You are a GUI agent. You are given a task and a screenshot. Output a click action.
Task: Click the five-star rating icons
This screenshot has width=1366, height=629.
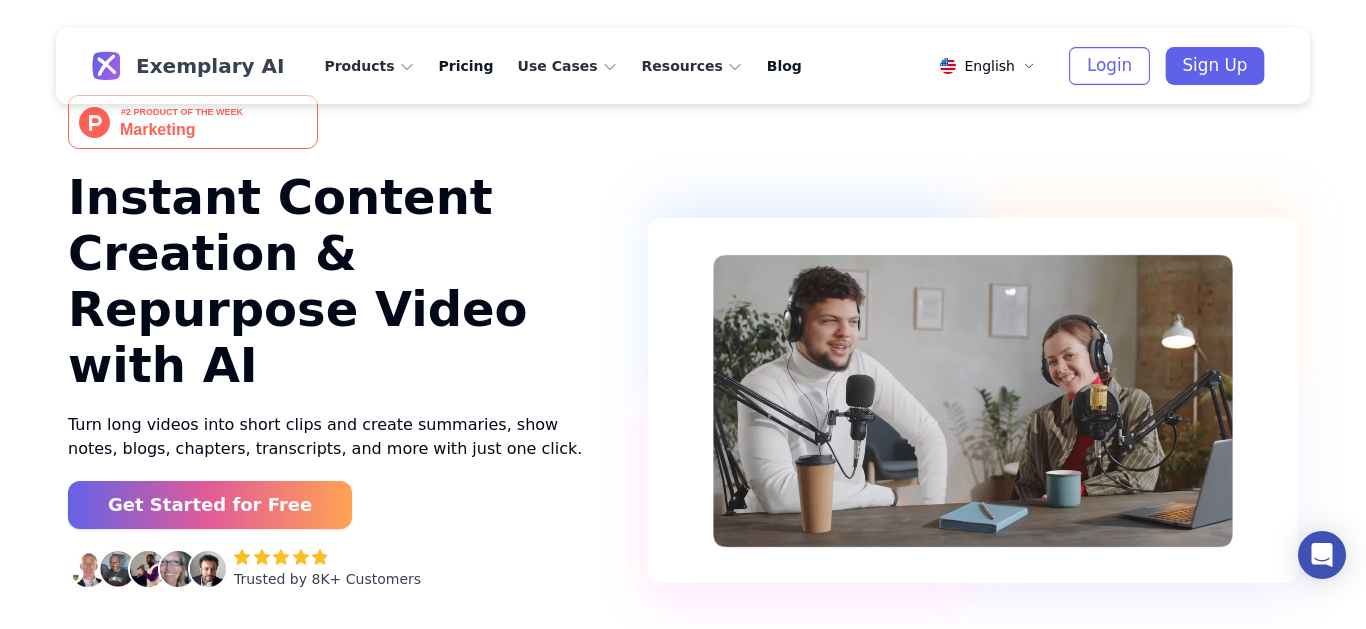pyautogui.click(x=281, y=557)
